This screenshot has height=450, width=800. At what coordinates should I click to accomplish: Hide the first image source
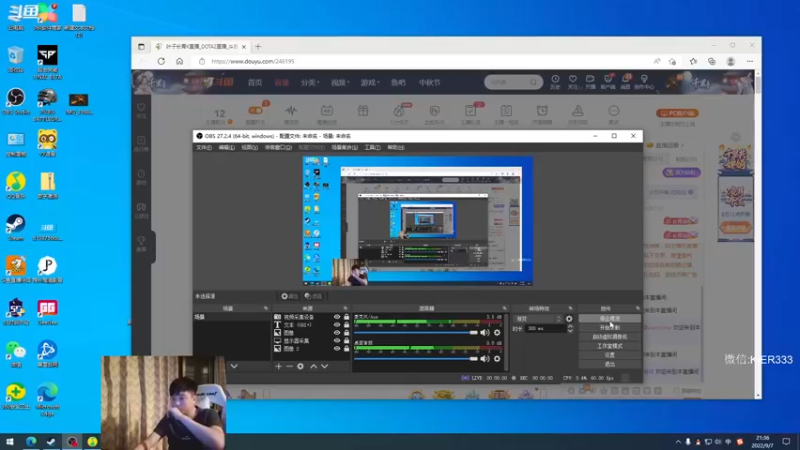[x=337, y=333]
